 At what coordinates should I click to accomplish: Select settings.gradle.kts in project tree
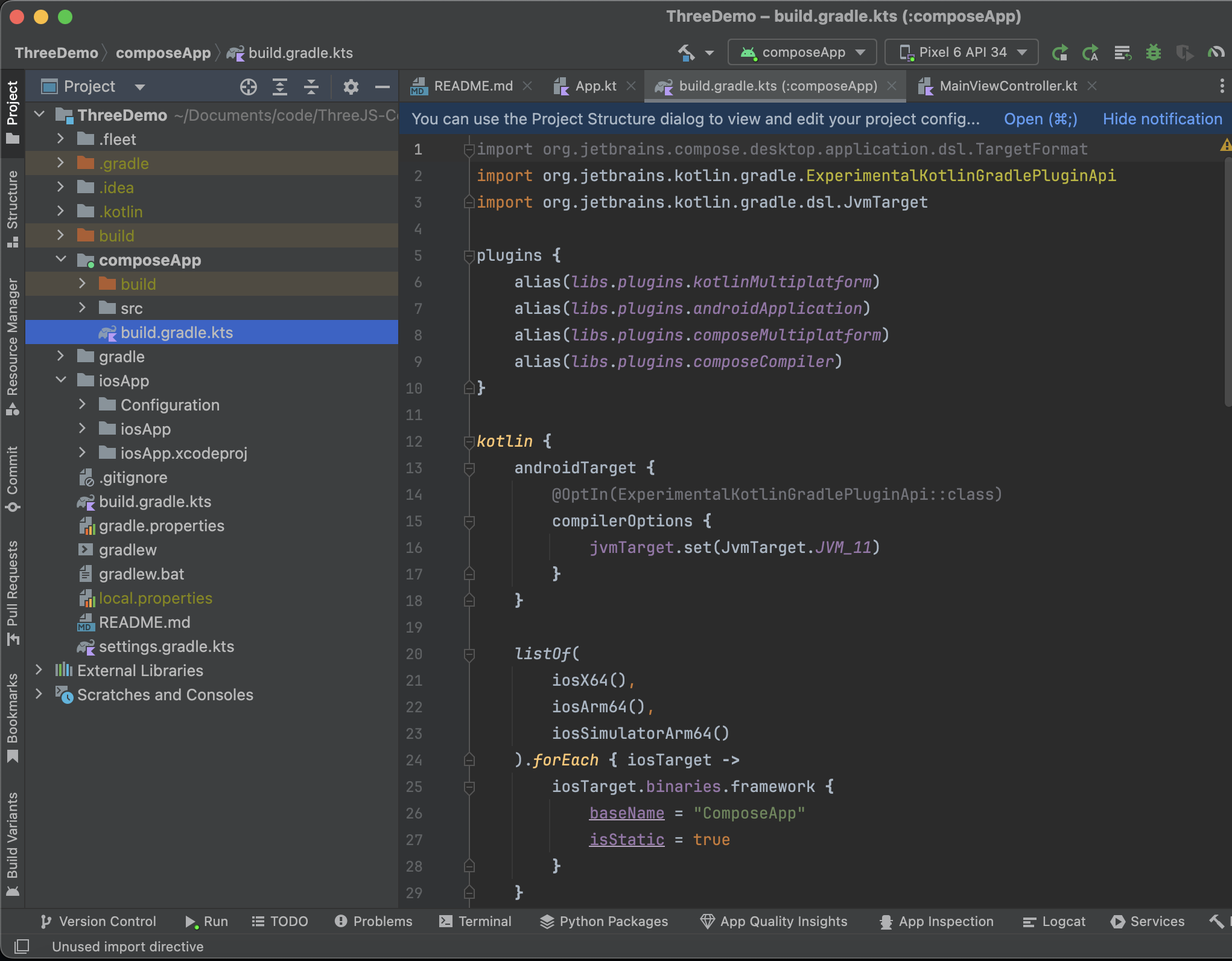point(166,647)
